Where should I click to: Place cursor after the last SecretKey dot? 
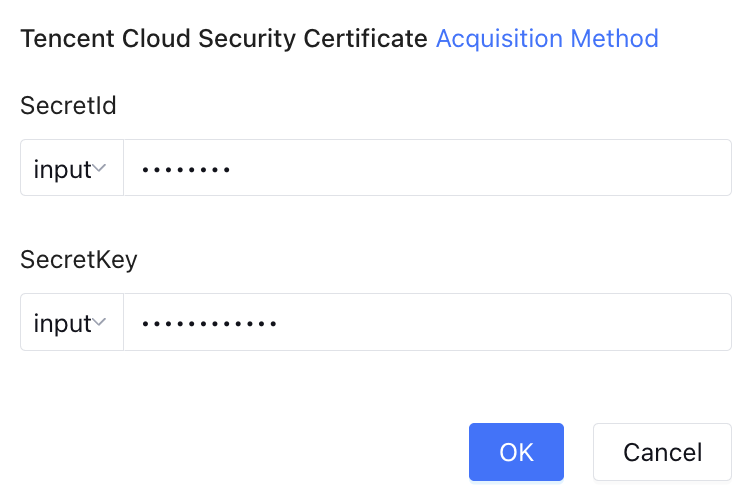pos(280,324)
